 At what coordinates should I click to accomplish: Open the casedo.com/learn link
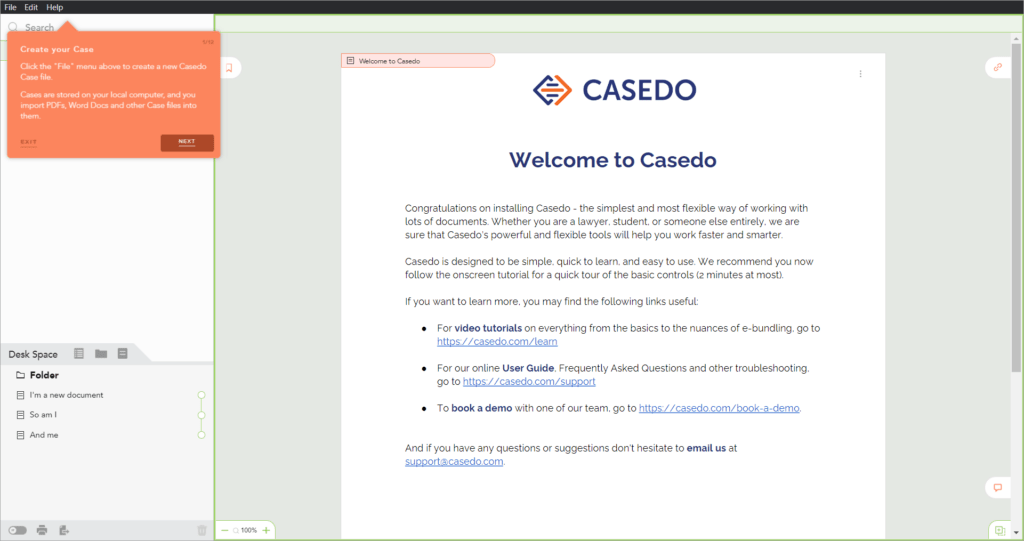[497, 342]
